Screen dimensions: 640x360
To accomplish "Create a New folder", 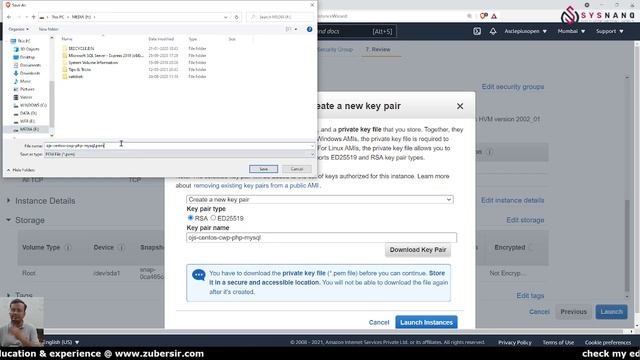I will [48, 29].
